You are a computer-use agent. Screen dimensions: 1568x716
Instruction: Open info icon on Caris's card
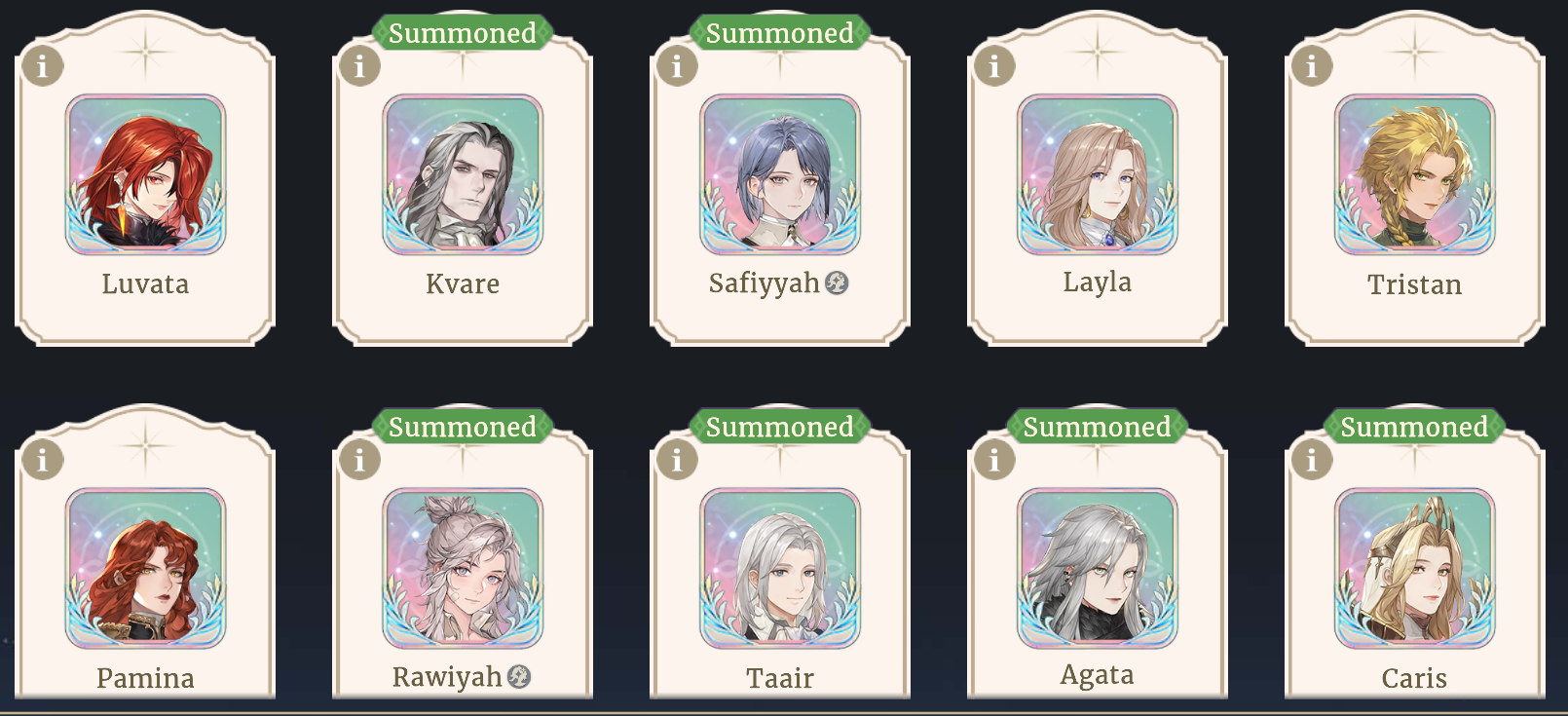tap(1312, 459)
